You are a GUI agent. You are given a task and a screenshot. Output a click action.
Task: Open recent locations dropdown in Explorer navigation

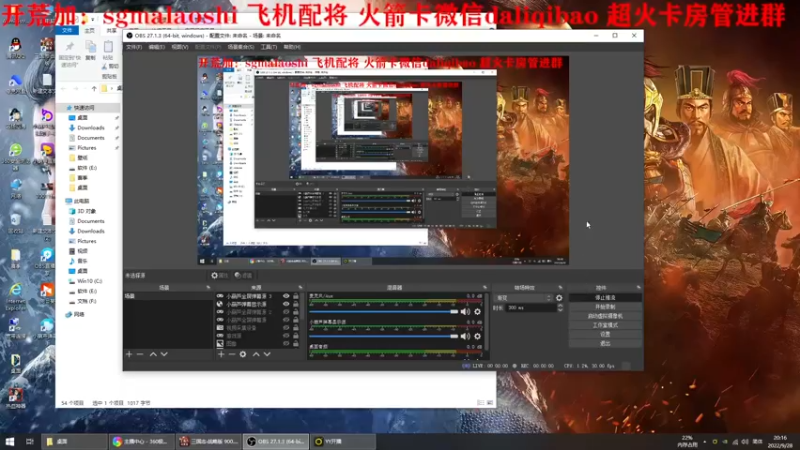[85, 88]
